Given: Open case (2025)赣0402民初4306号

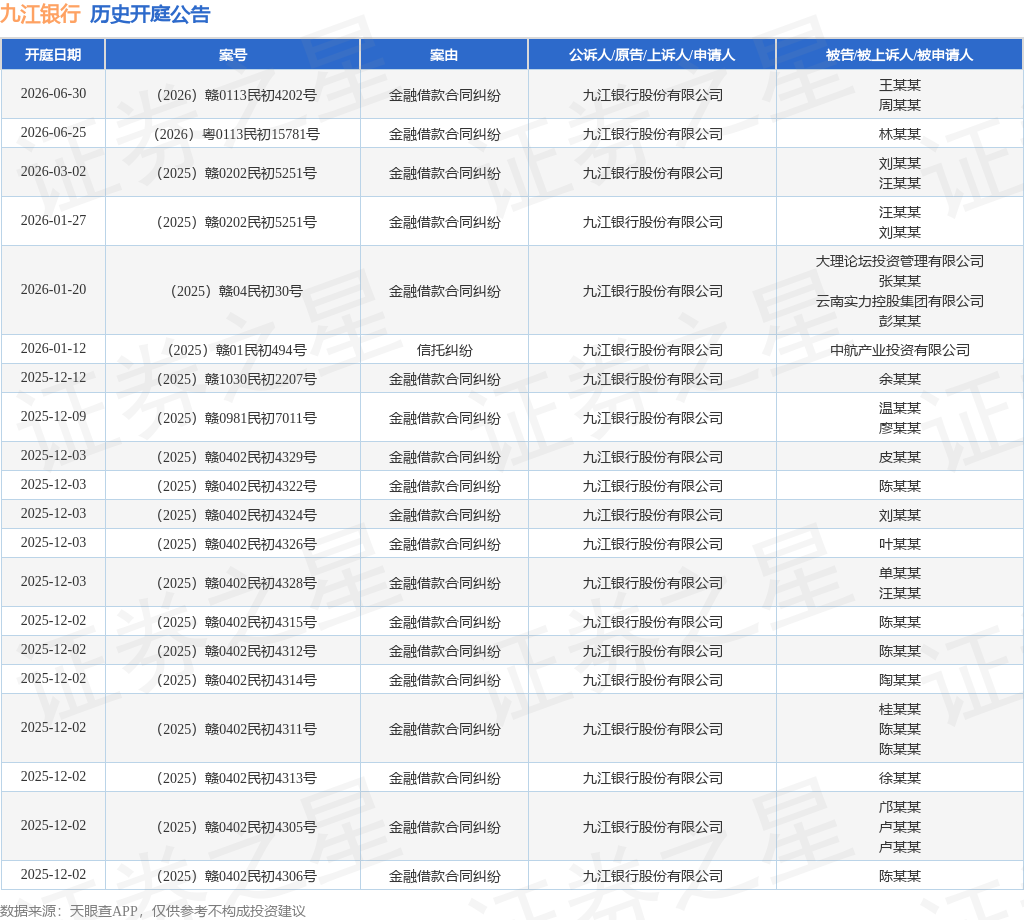Looking at the screenshot, I should coord(236,876).
